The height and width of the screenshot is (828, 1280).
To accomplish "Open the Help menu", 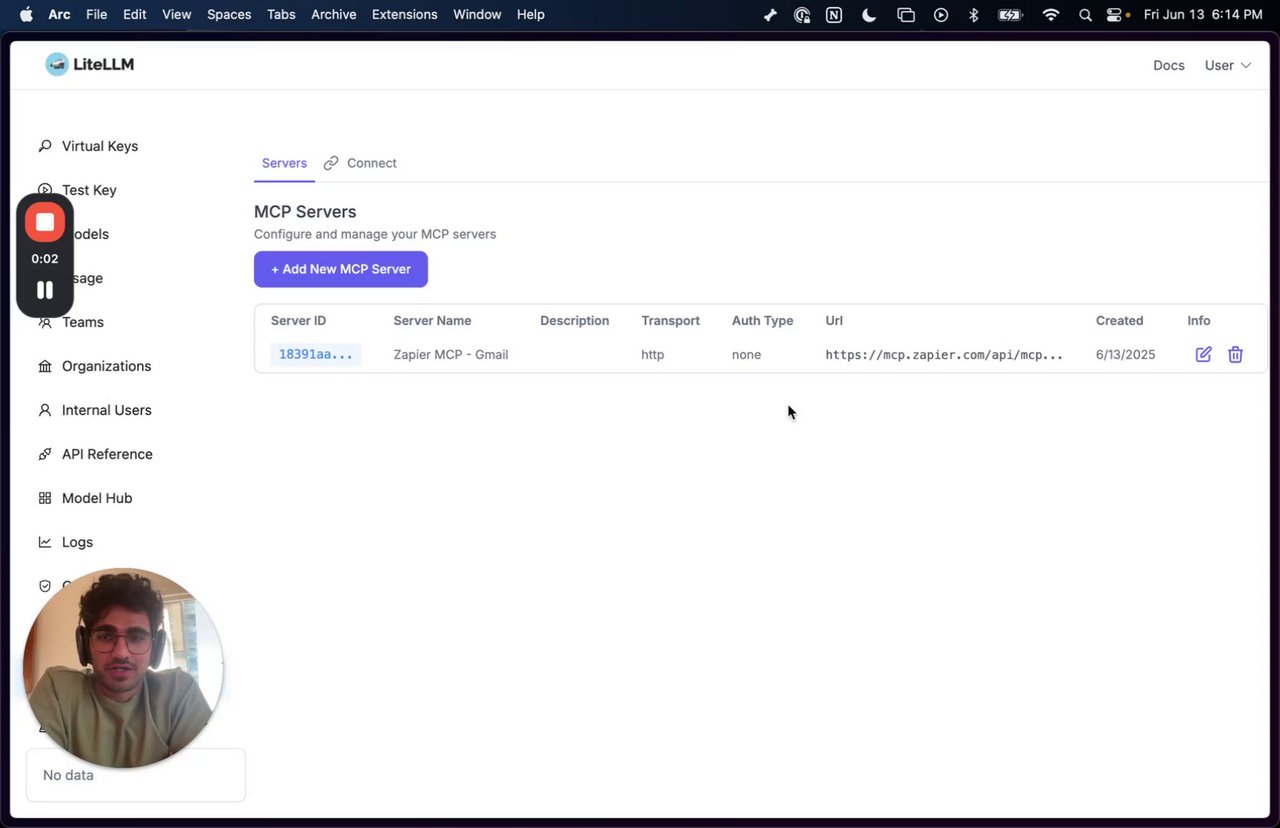I will 531,14.
